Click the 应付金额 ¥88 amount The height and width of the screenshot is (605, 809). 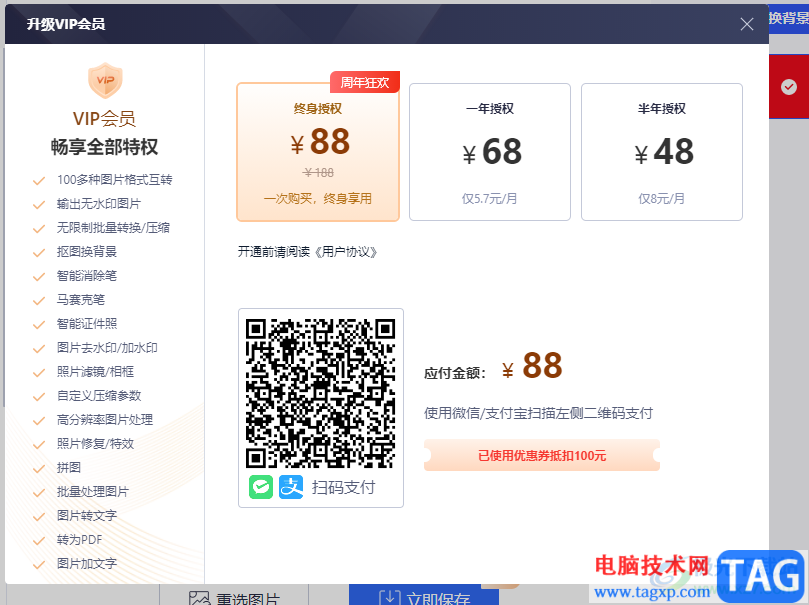532,366
